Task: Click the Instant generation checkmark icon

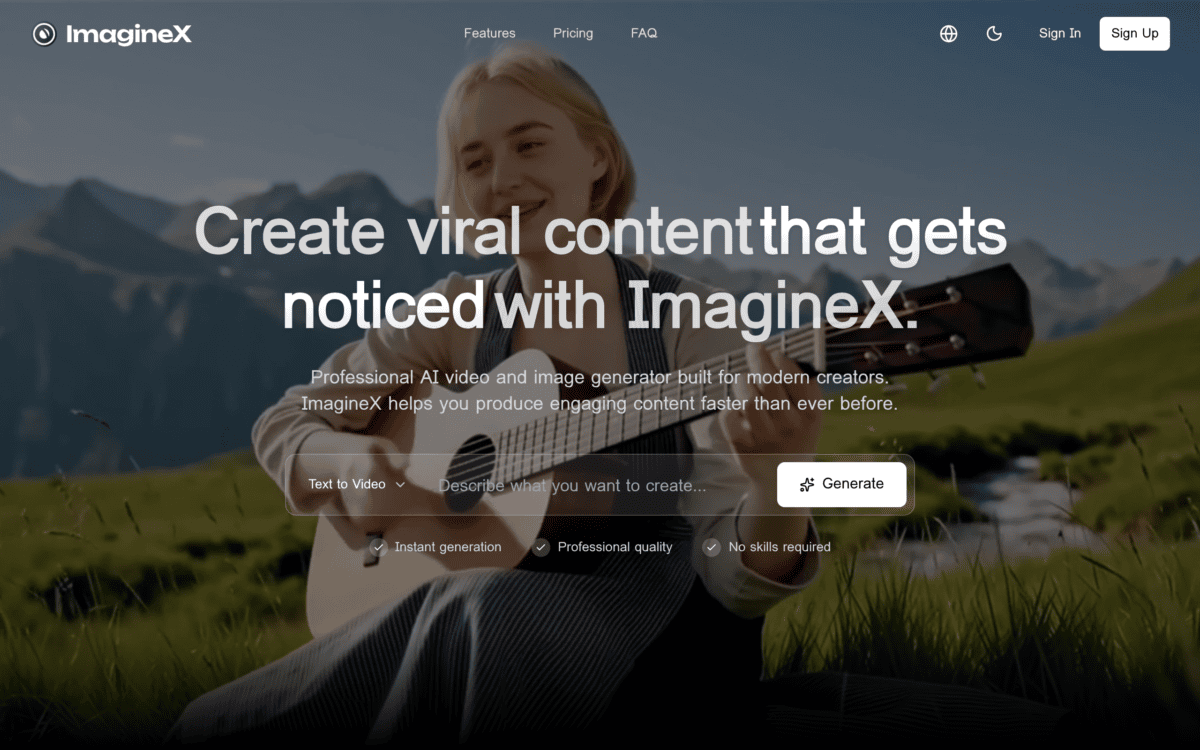Action: tap(378, 547)
